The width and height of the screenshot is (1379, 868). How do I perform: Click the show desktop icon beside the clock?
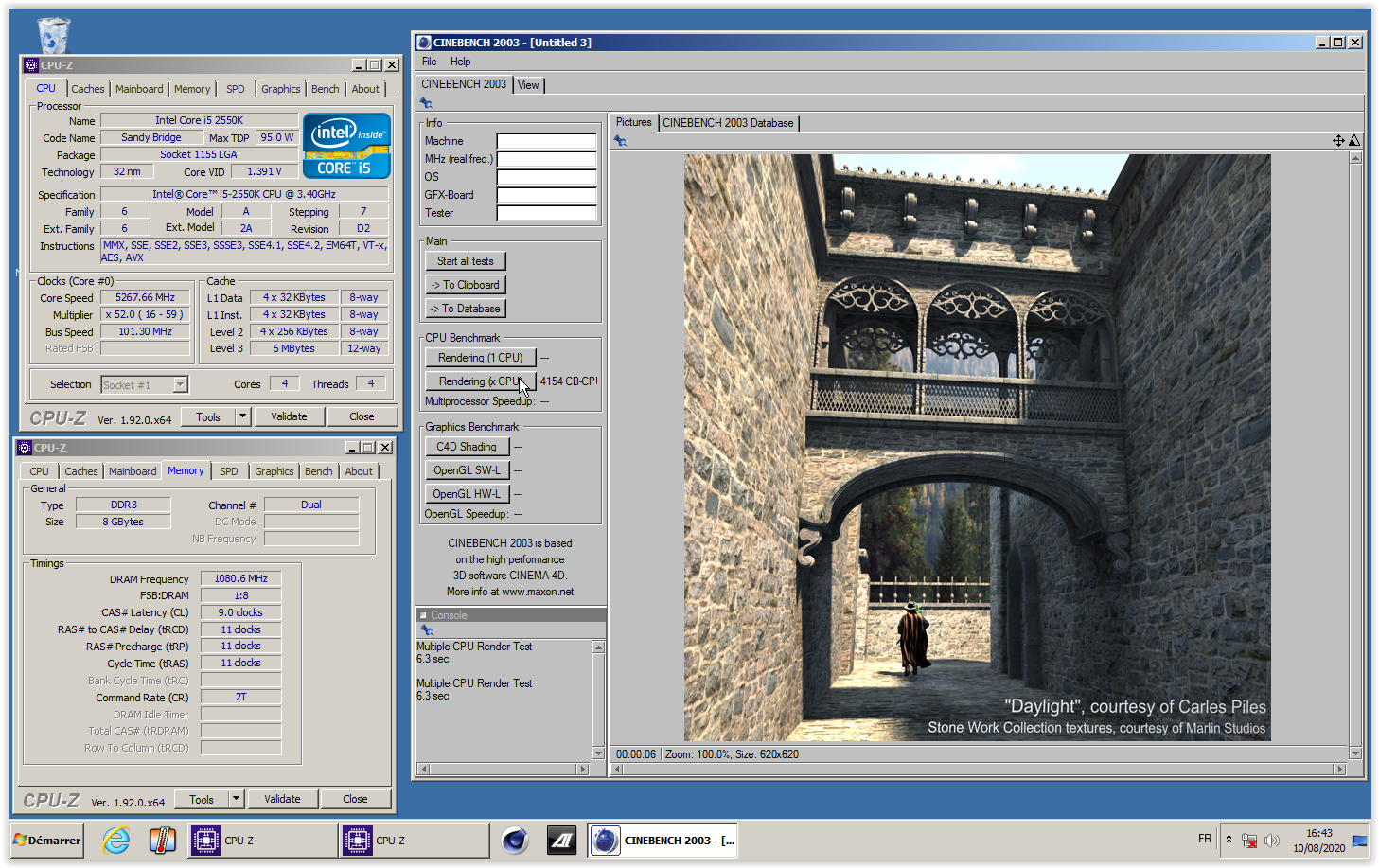[1360, 841]
